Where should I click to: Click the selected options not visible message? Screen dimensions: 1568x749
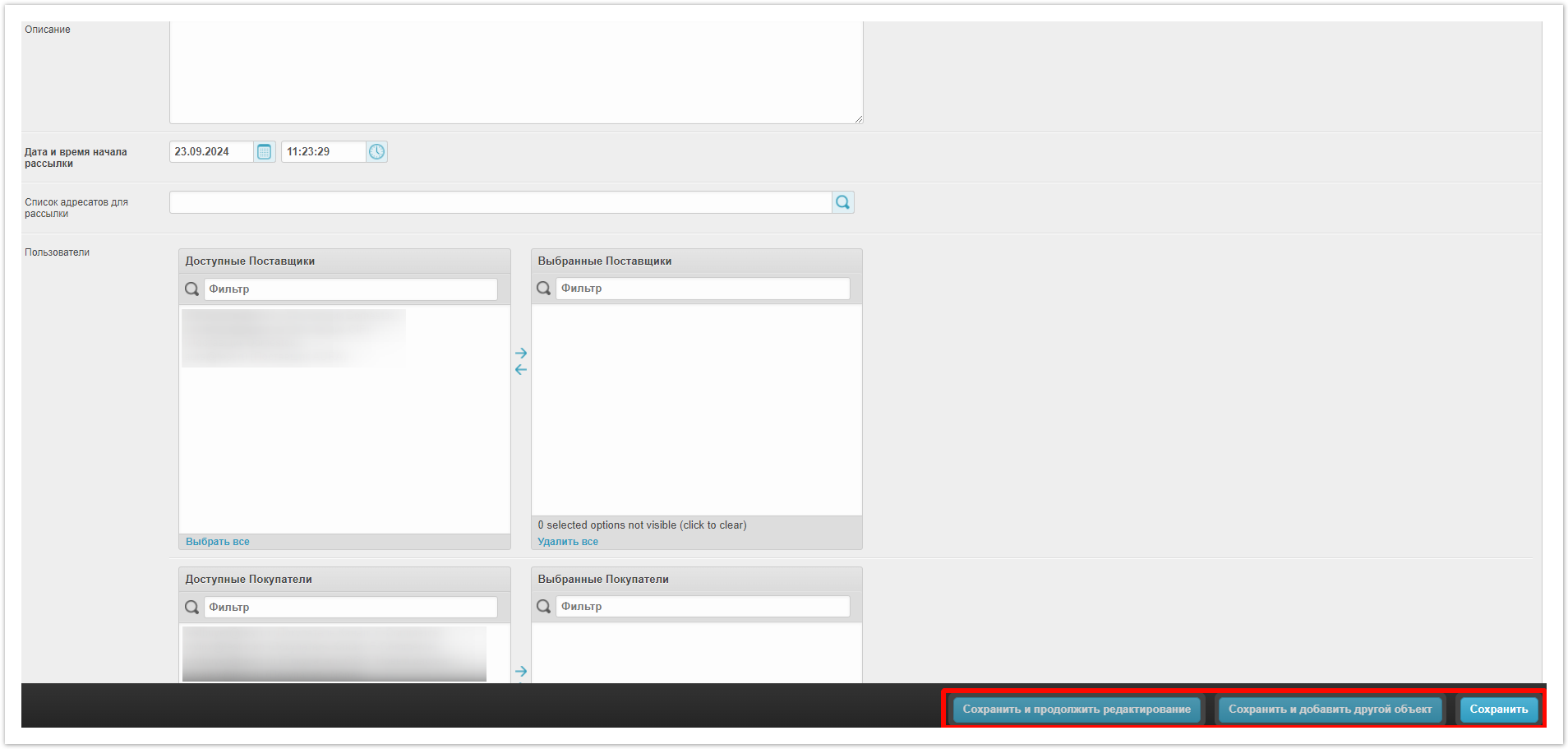[x=642, y=525]
